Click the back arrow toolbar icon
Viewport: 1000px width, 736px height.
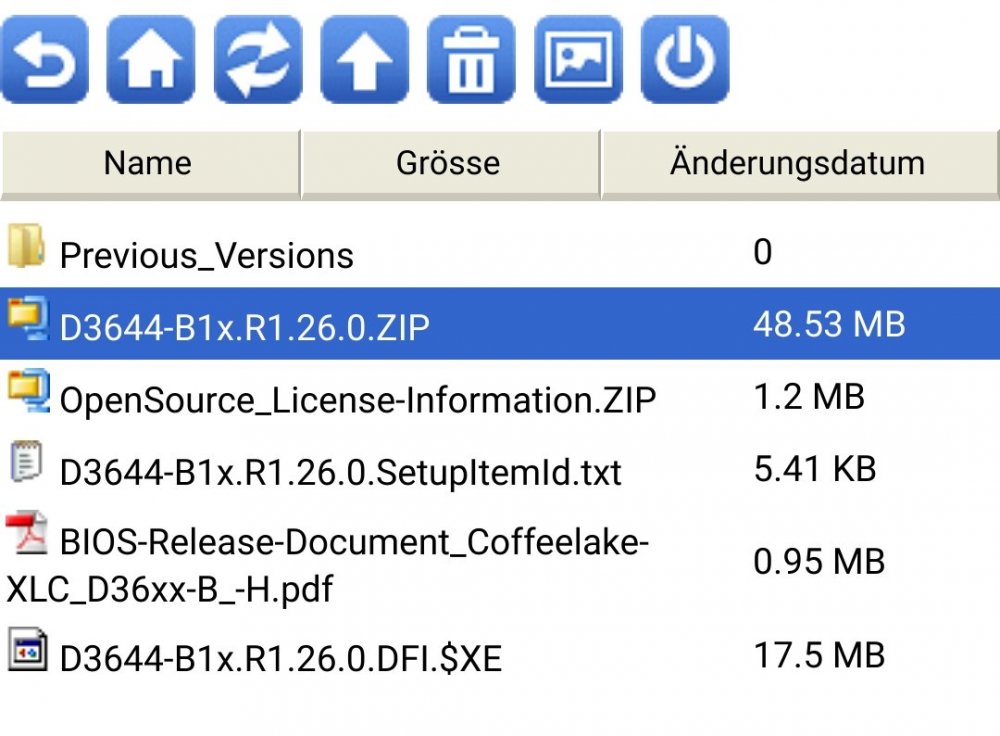(45, 59)
